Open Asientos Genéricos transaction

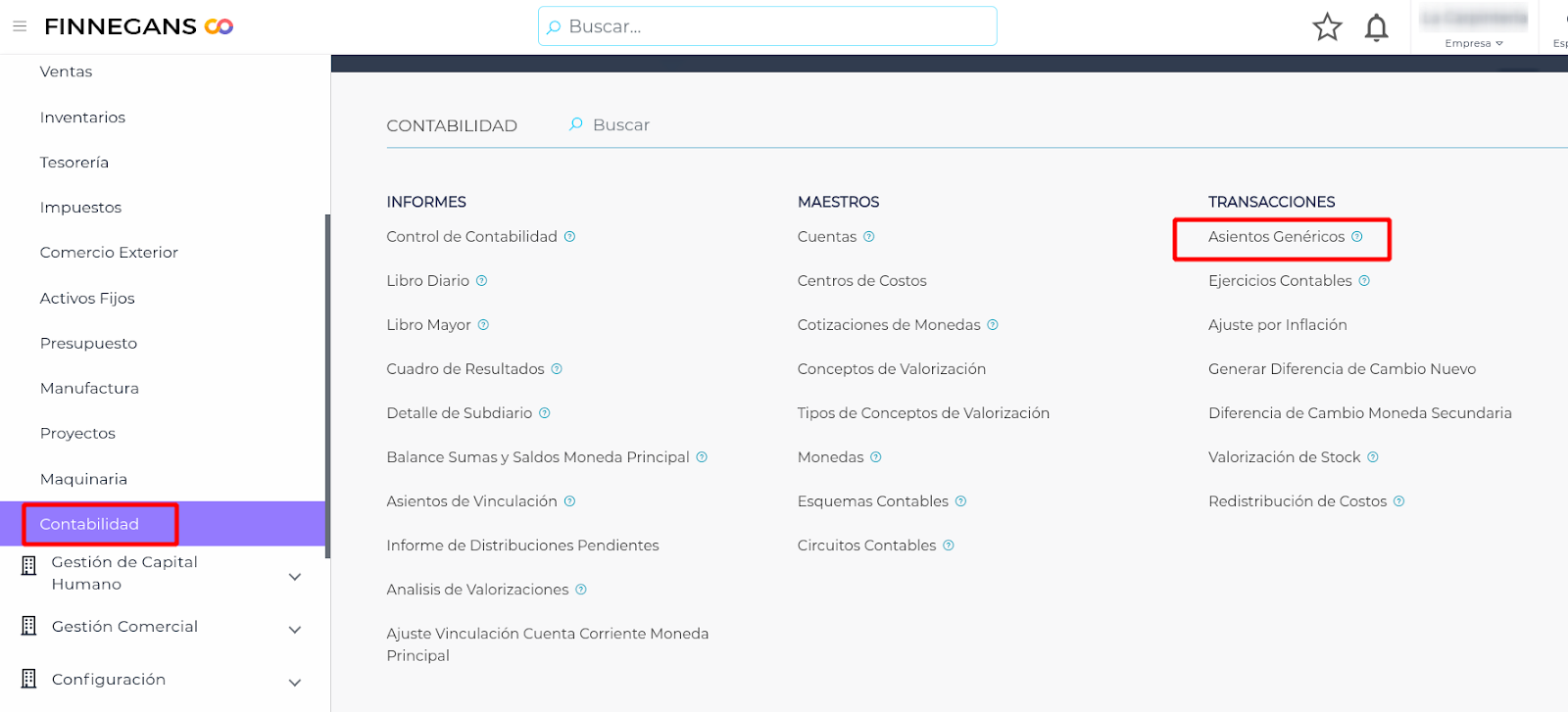click(1276, 237)
